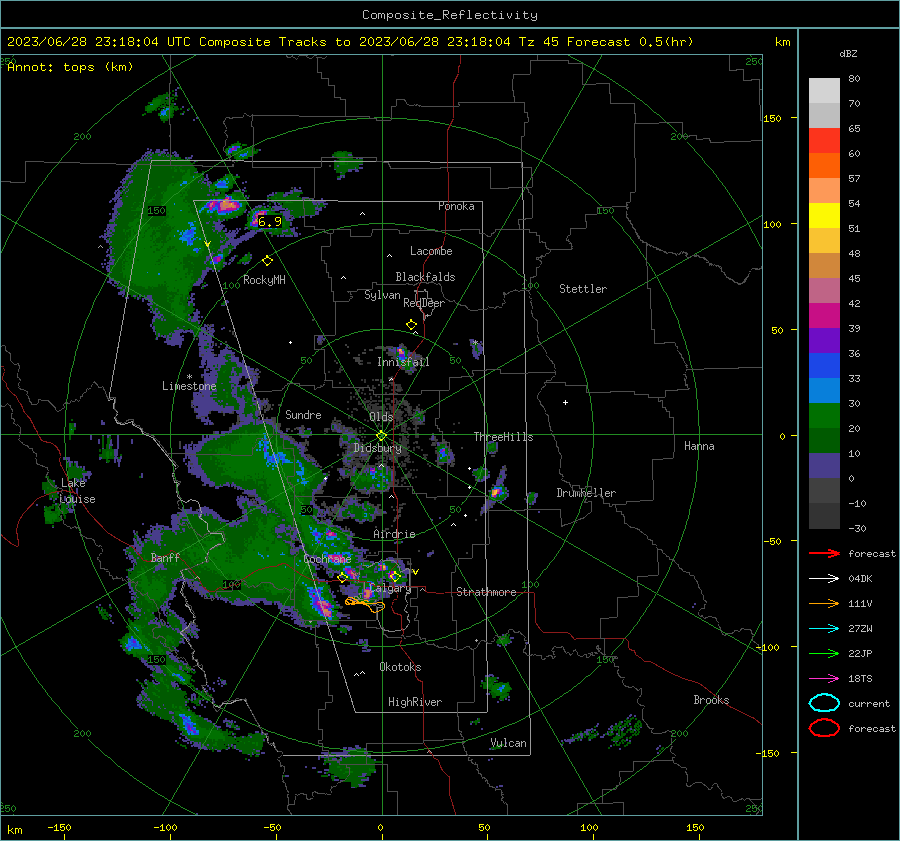This screenshot has height=841, width=900.
Task: Click the red forecast ellipse legend icon
Action: click(x=824, y=728)
